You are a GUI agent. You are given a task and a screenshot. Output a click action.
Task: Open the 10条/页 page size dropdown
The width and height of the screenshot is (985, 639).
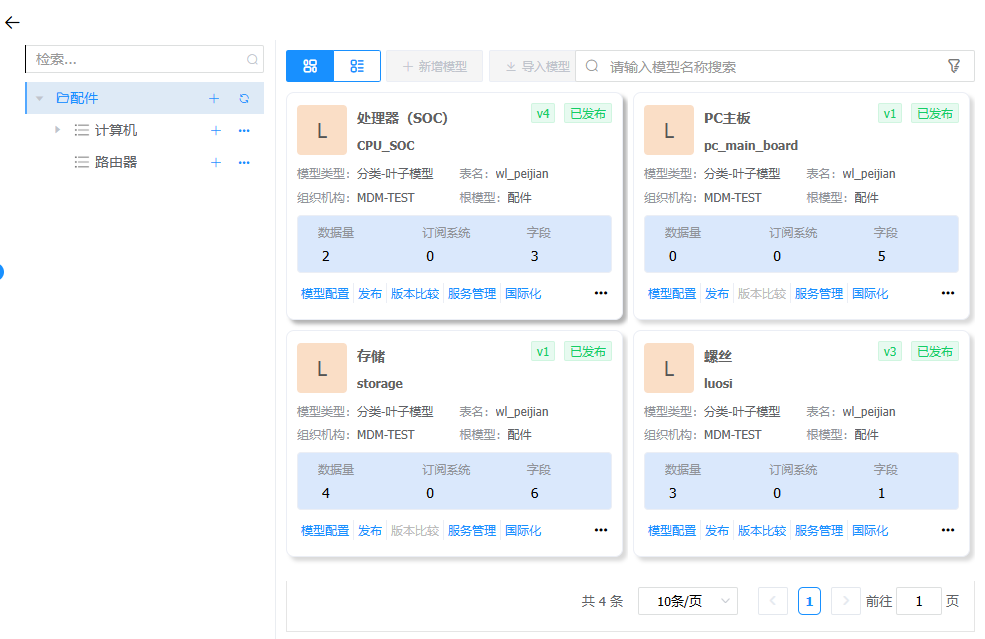tap(687, 601)
